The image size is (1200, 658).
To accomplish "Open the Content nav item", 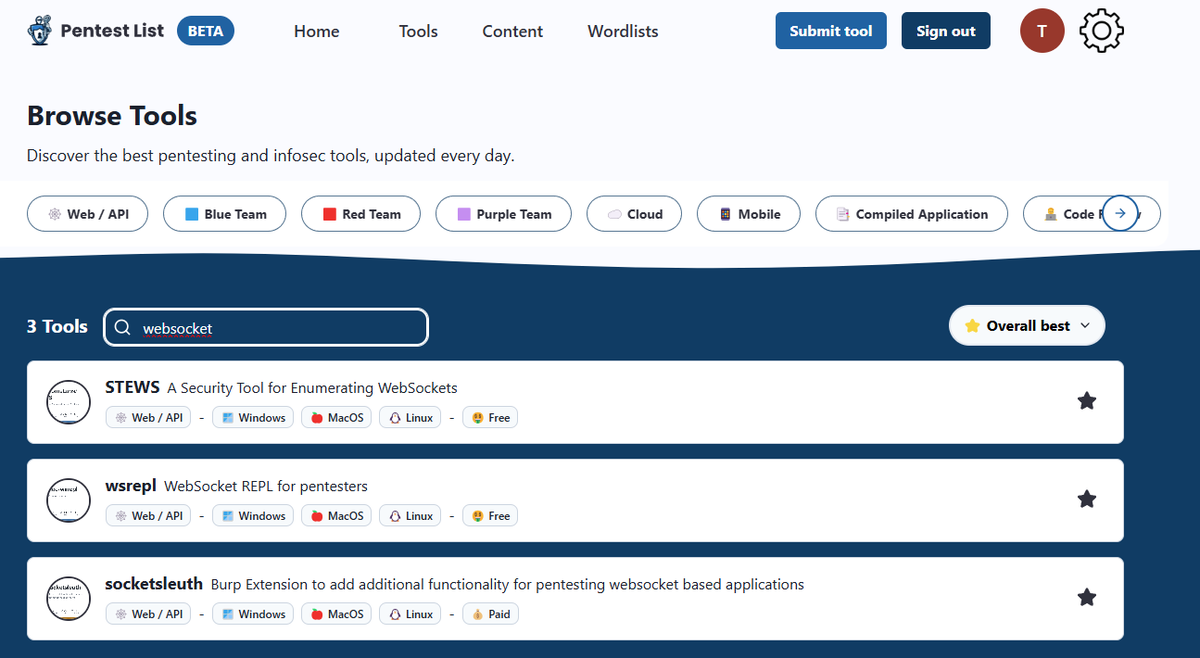I will point(513,31).
